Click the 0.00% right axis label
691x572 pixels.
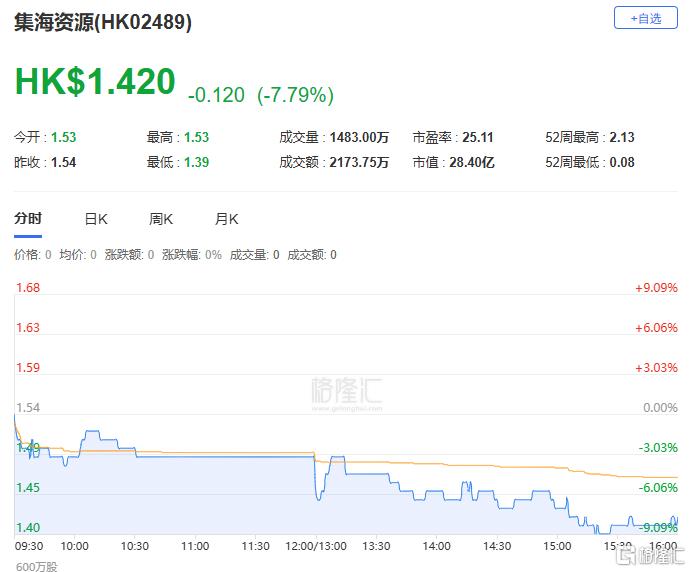coord(660,408)
